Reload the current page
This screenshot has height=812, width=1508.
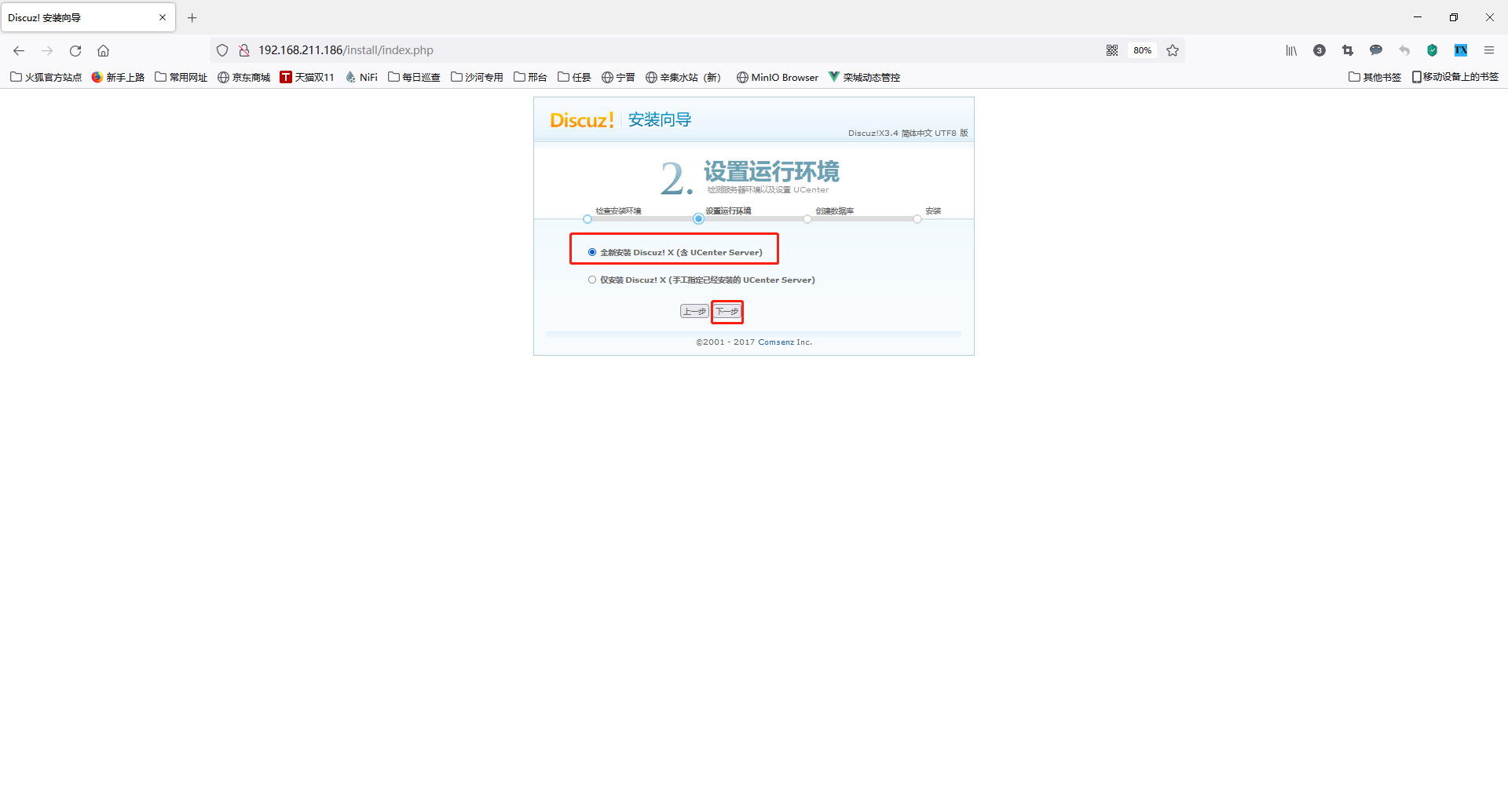click(75, 50)
